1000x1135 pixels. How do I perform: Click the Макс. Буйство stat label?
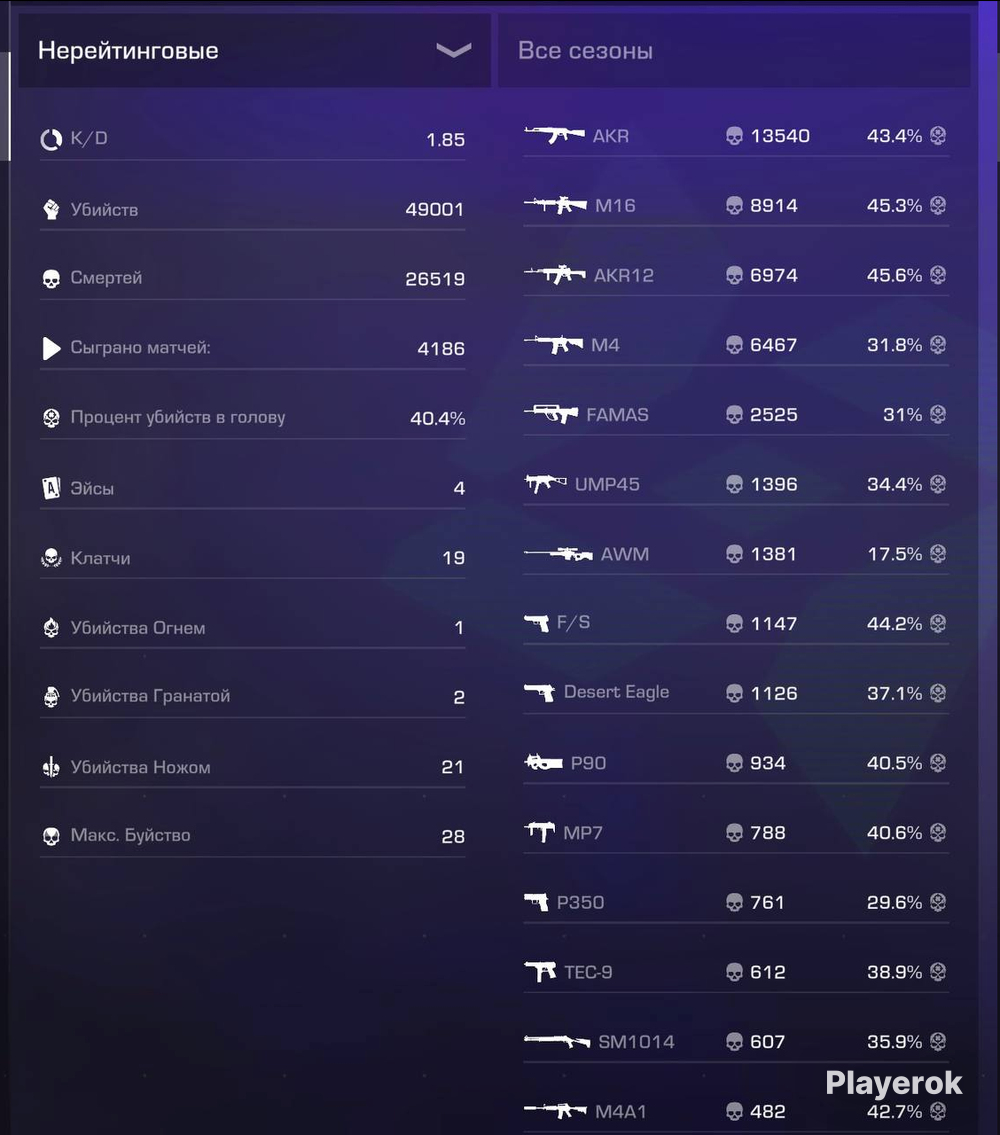[x=130, y=835]
